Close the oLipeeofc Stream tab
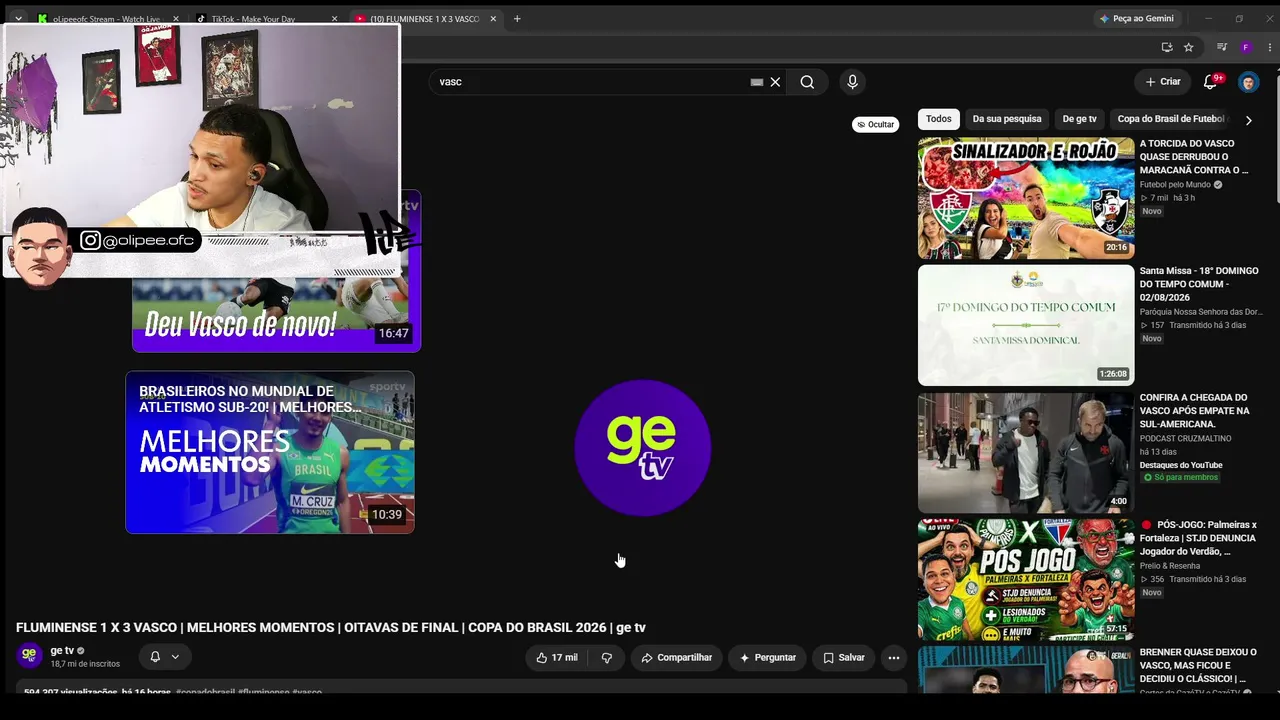Screen dimensions: 1280x720 (x=175, y=19)
